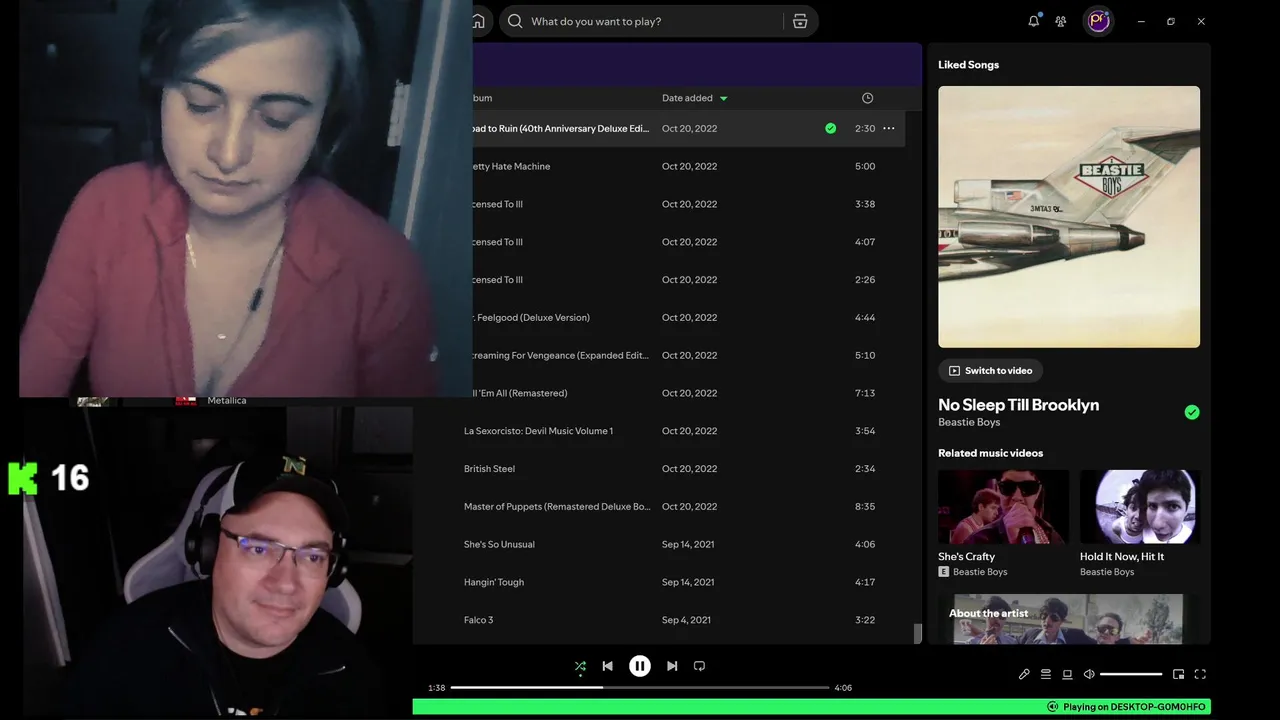The width and height of the screenshot is (1280, 720).
Task: Toggle the green liked check for No Sleep Till Brooklyn
Action: 1192,412
